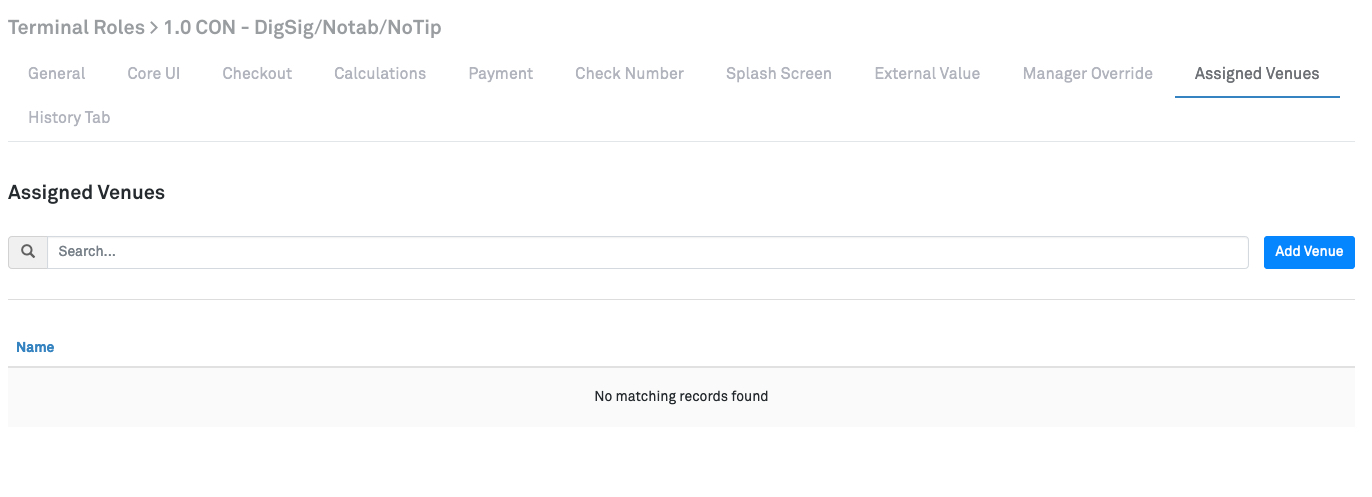Open the Splash Screen tab
The height and width of the screenshot is (497, 1372).
tap(779, 73)
